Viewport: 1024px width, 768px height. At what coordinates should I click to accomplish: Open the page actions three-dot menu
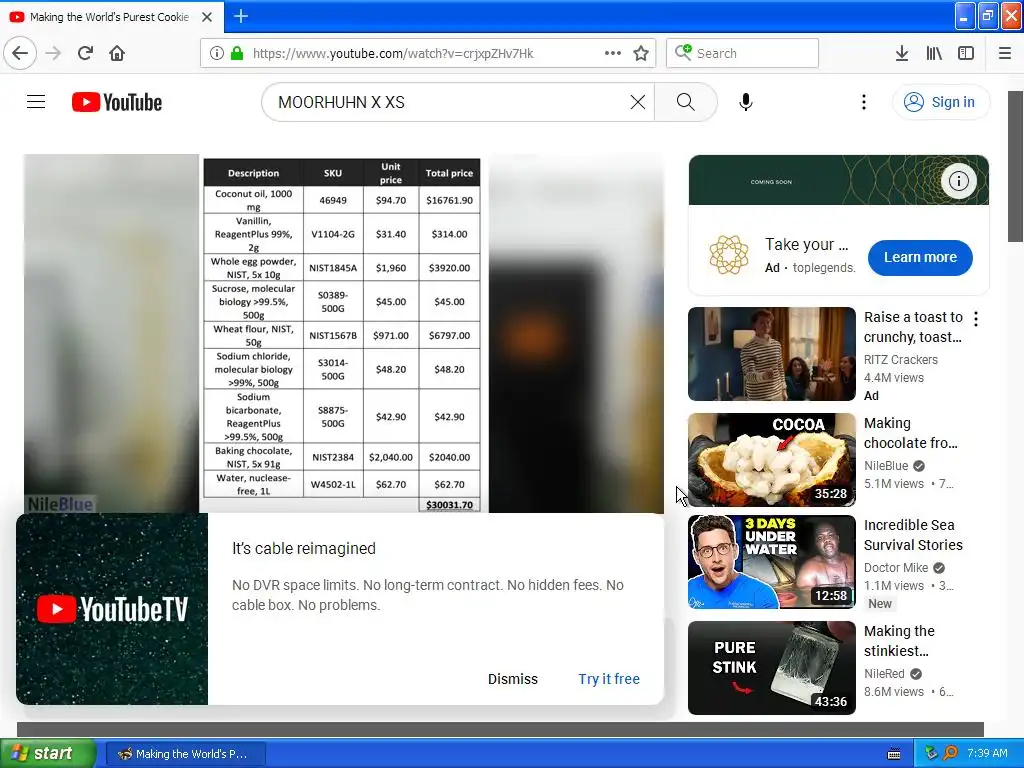pos(613,54)
